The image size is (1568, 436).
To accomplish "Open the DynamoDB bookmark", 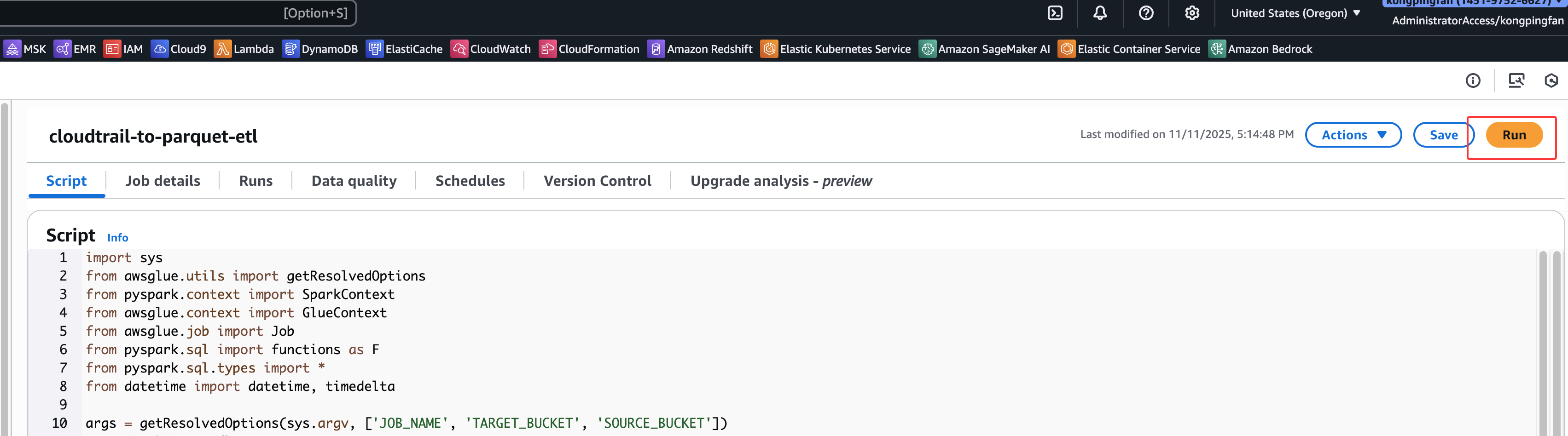I will (320, 49).
